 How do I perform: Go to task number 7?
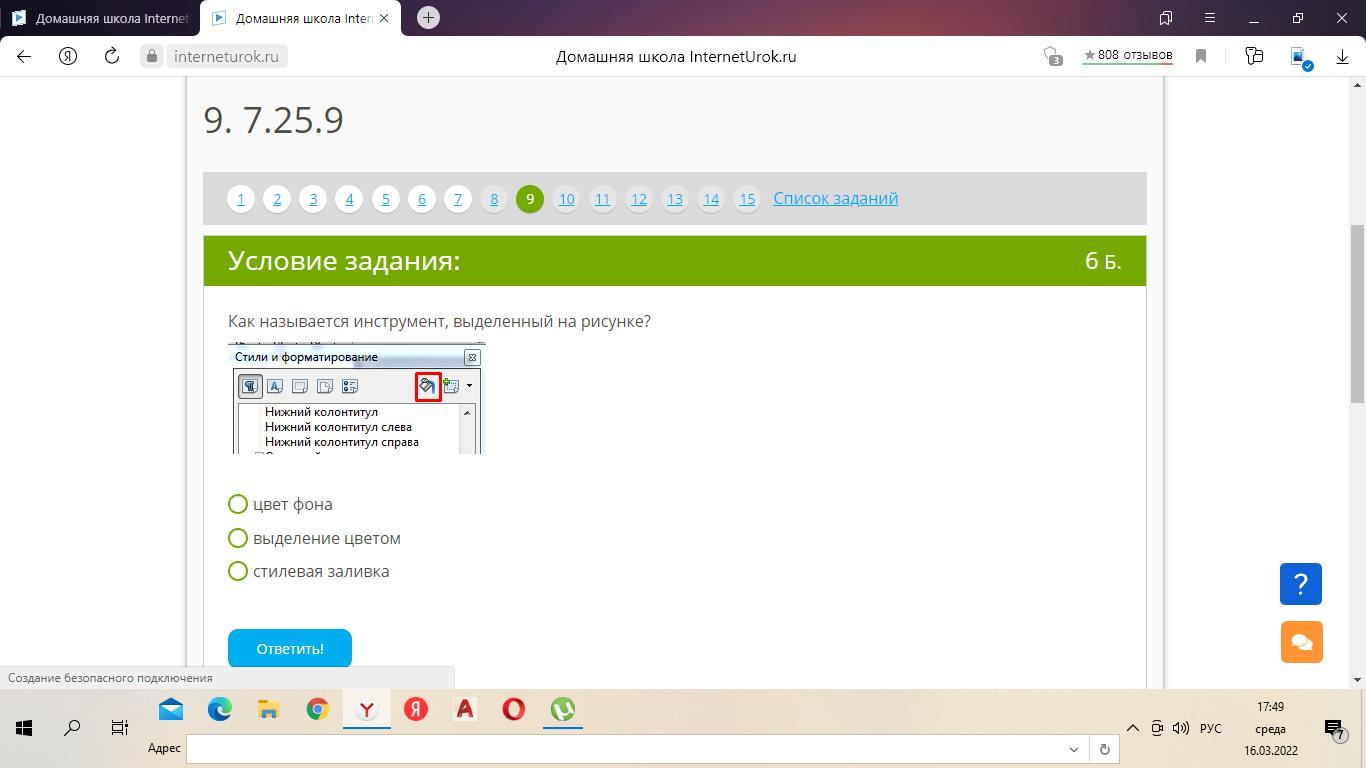click(x=458, y=199)
